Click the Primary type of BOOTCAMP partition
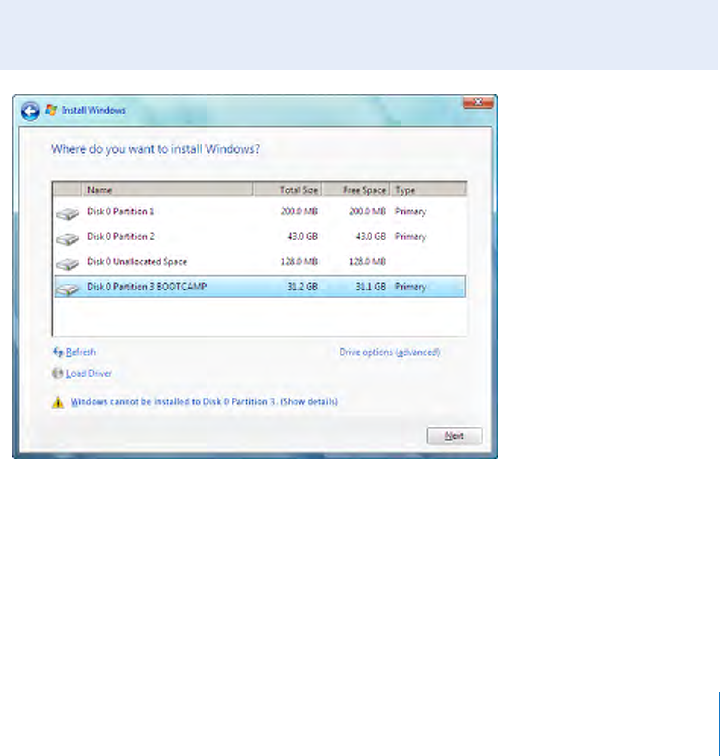This screenshot has height=756, width=720. [410, 287]
